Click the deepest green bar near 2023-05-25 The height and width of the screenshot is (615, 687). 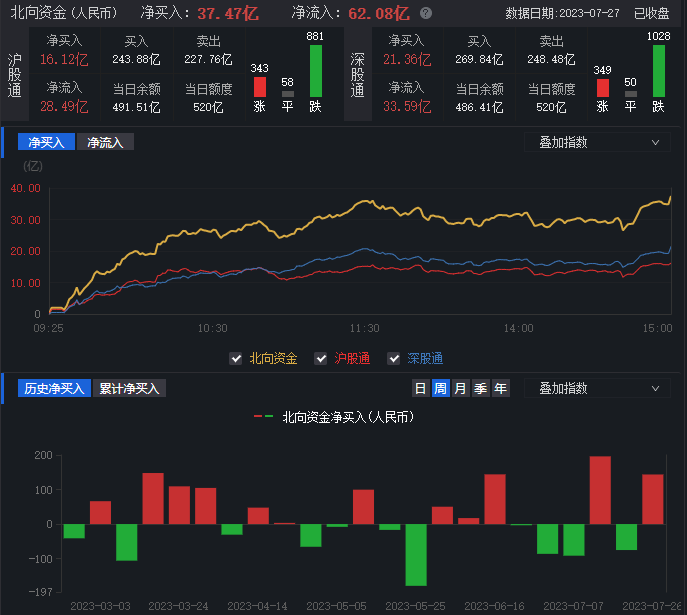coord(416,554)
